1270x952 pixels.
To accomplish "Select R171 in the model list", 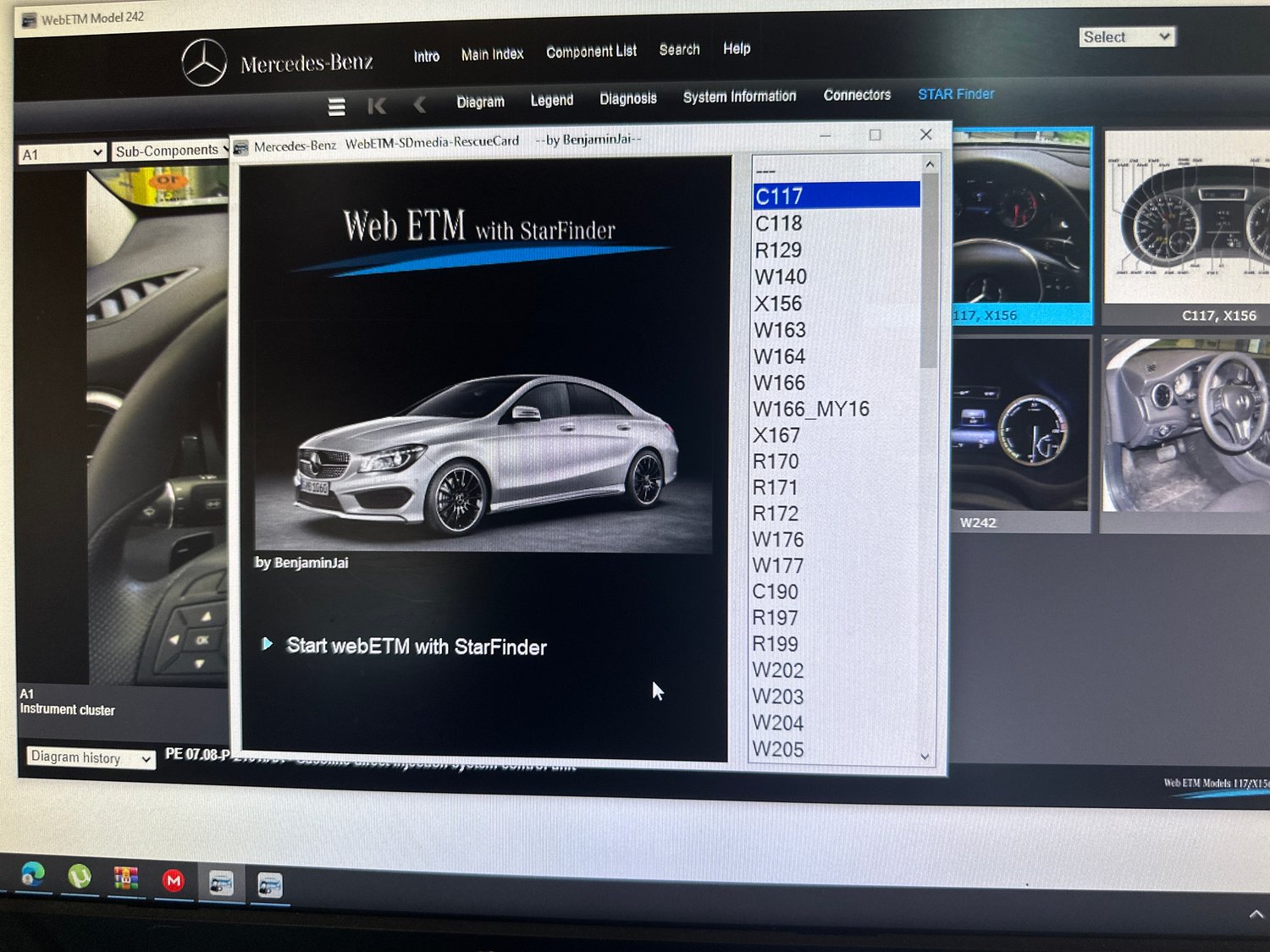I will (837, 487).
